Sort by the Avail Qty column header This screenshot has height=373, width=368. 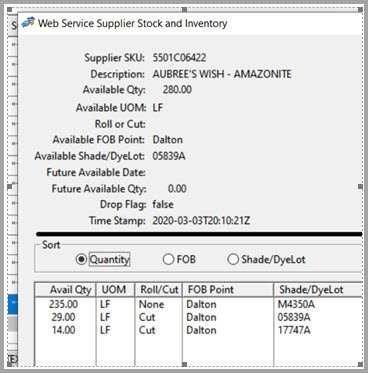point(66,289)
